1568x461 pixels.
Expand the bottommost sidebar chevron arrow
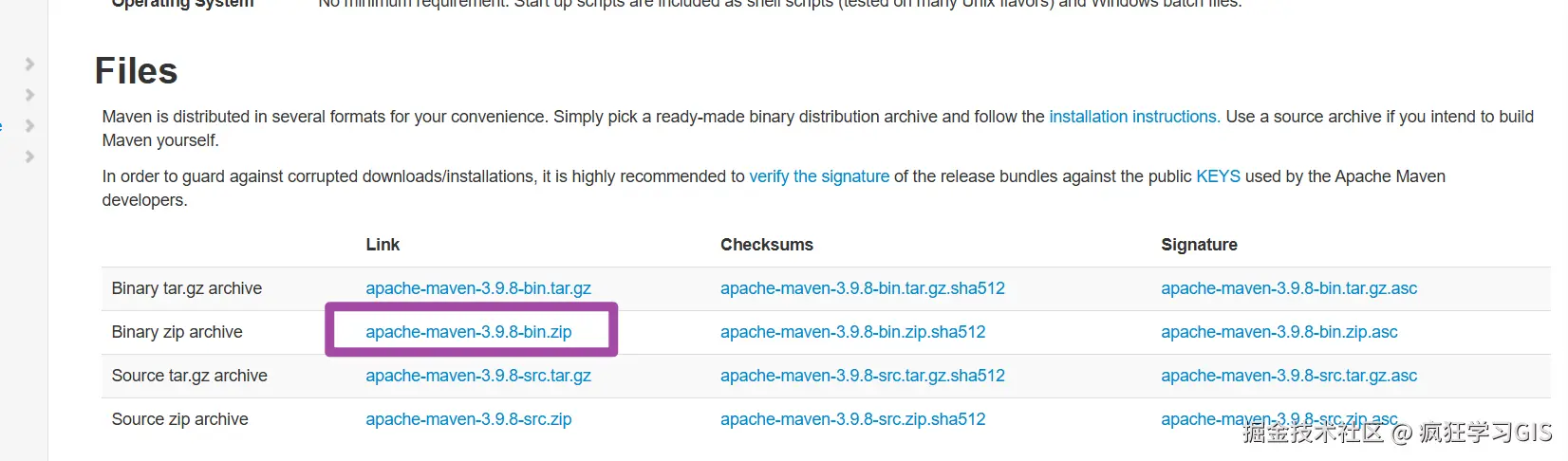(29, 157)
